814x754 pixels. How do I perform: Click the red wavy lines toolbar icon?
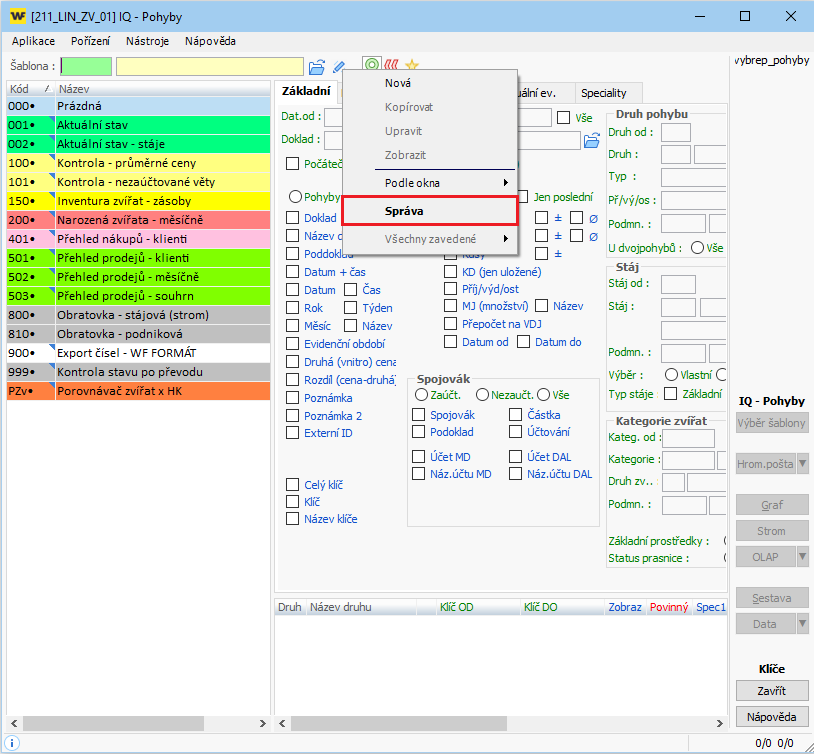pyautogui.click(x=391, y=66)
